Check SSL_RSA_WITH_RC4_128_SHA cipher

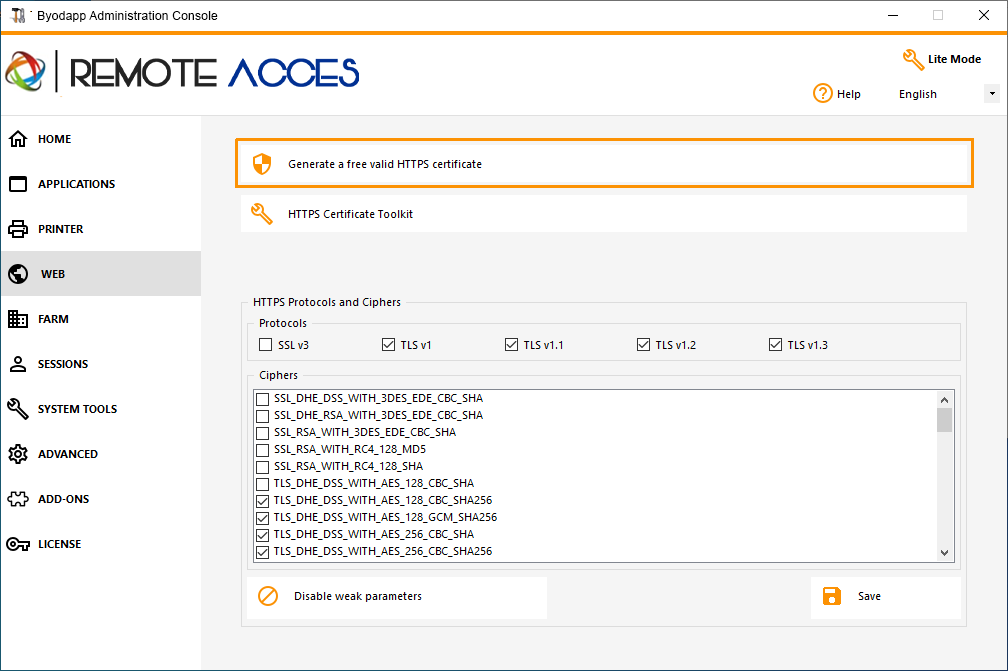coord(262,467)
